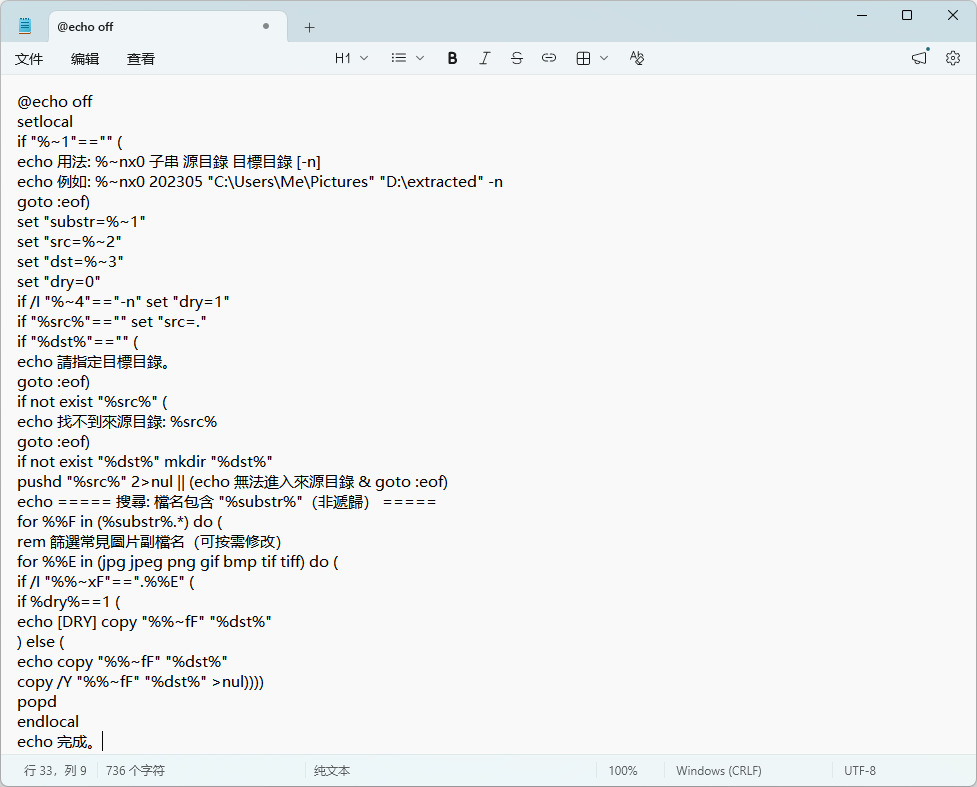This screenshot has height=787, width=977.
Task: Click the Notepad app icon
Action: [x=25, y=26]
